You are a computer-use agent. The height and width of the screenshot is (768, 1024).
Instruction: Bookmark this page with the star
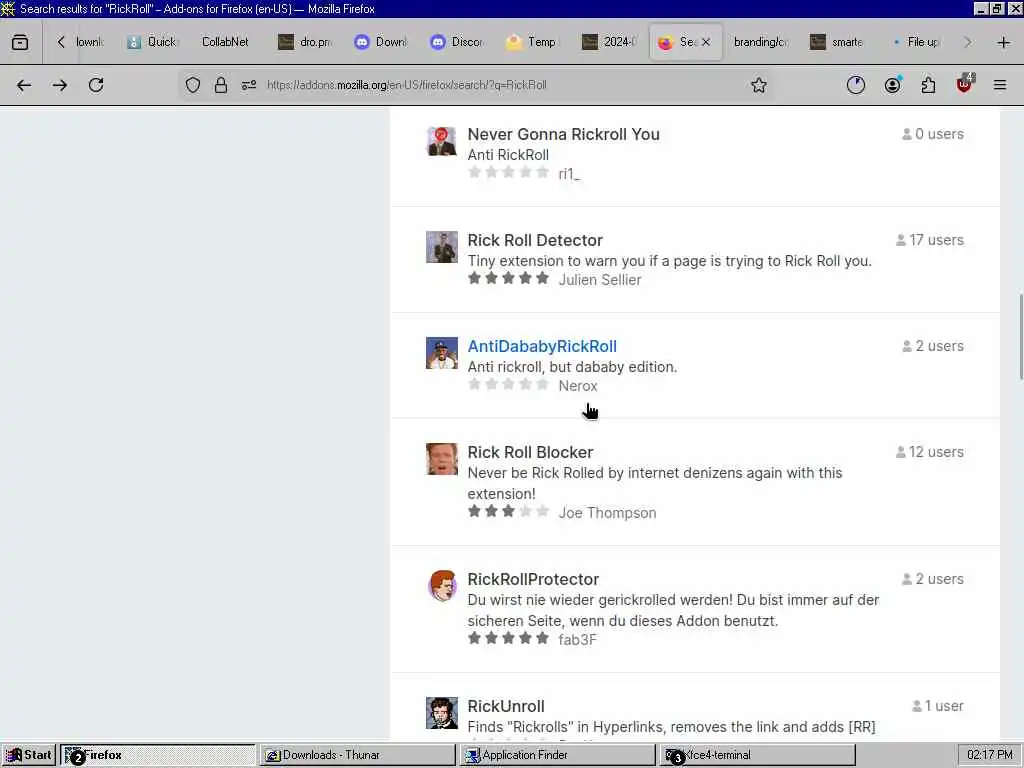tap(758, 85)
